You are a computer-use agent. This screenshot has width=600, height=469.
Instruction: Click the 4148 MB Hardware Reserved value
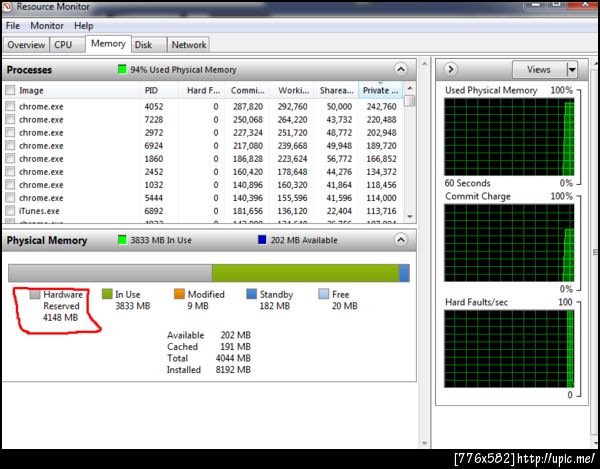[60, 317]
